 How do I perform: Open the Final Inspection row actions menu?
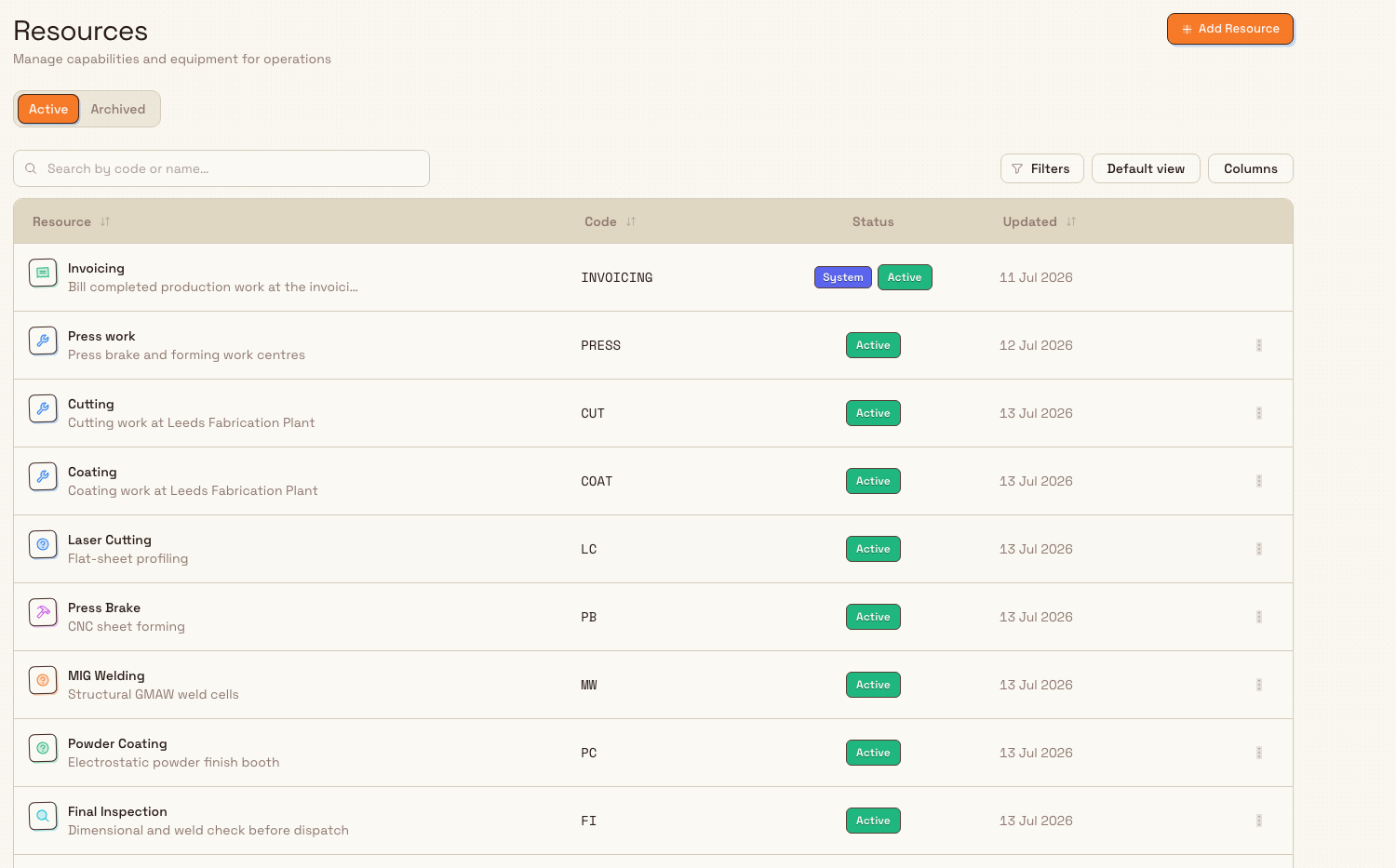pos(1259,821)
